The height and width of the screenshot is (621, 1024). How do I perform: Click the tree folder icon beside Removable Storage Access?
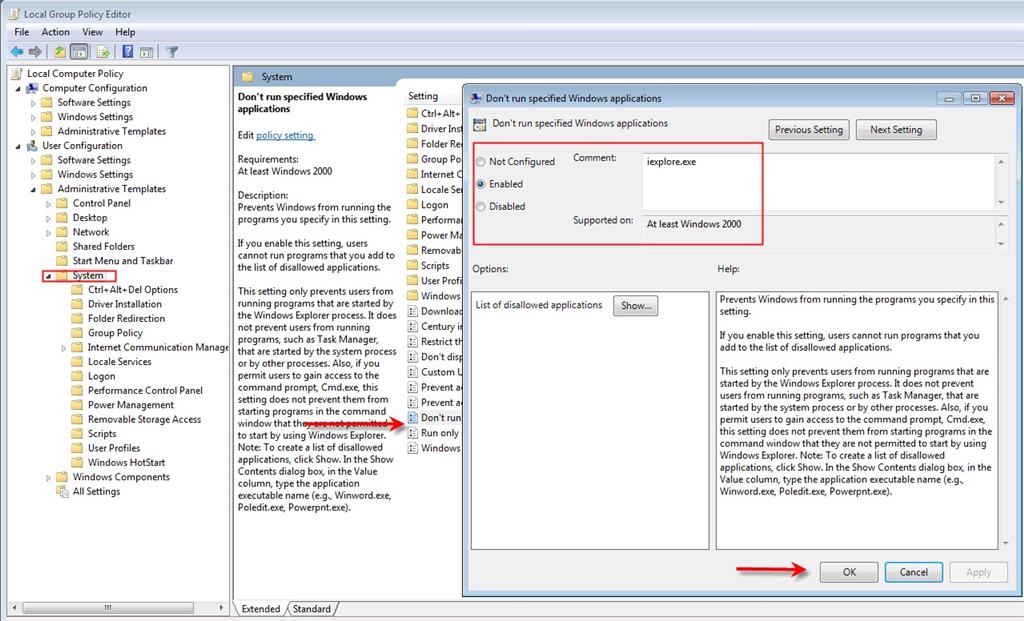point(77,419)
